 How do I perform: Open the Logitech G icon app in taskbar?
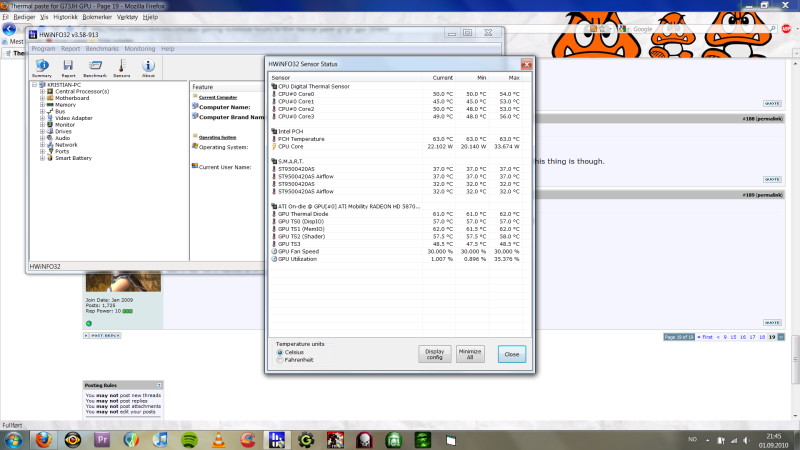(306, 440)
